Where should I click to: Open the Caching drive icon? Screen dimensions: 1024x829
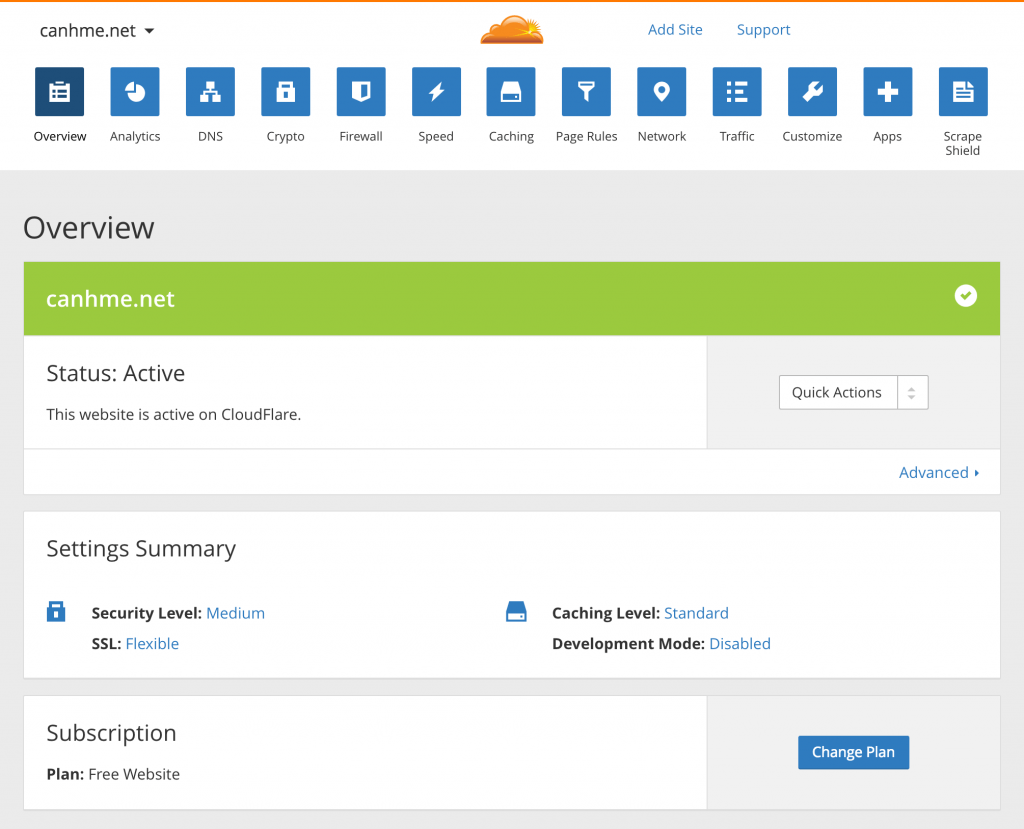pos(511,92)
